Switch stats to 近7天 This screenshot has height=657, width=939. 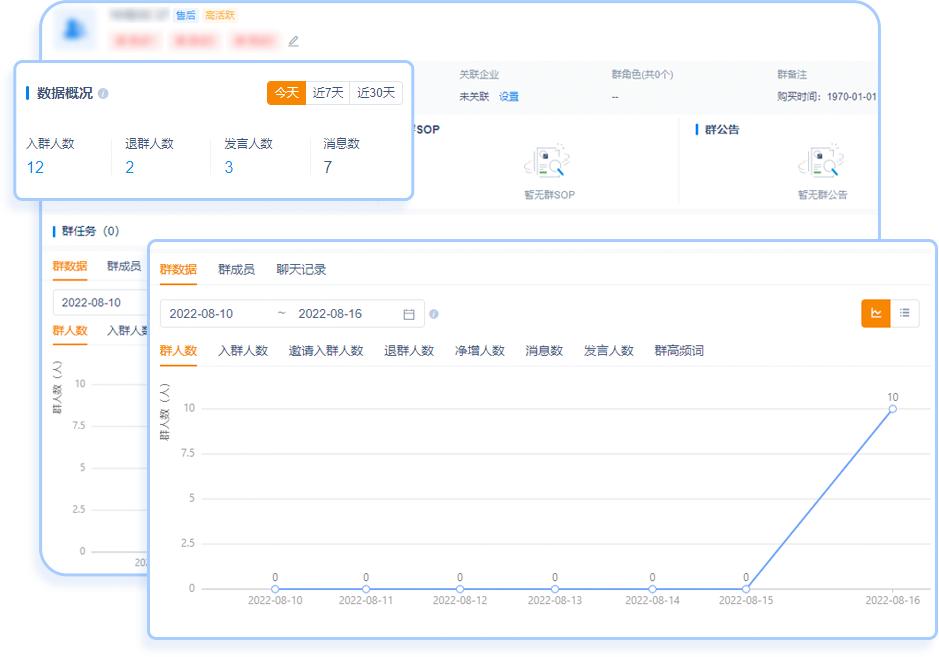tap(327, 92)
